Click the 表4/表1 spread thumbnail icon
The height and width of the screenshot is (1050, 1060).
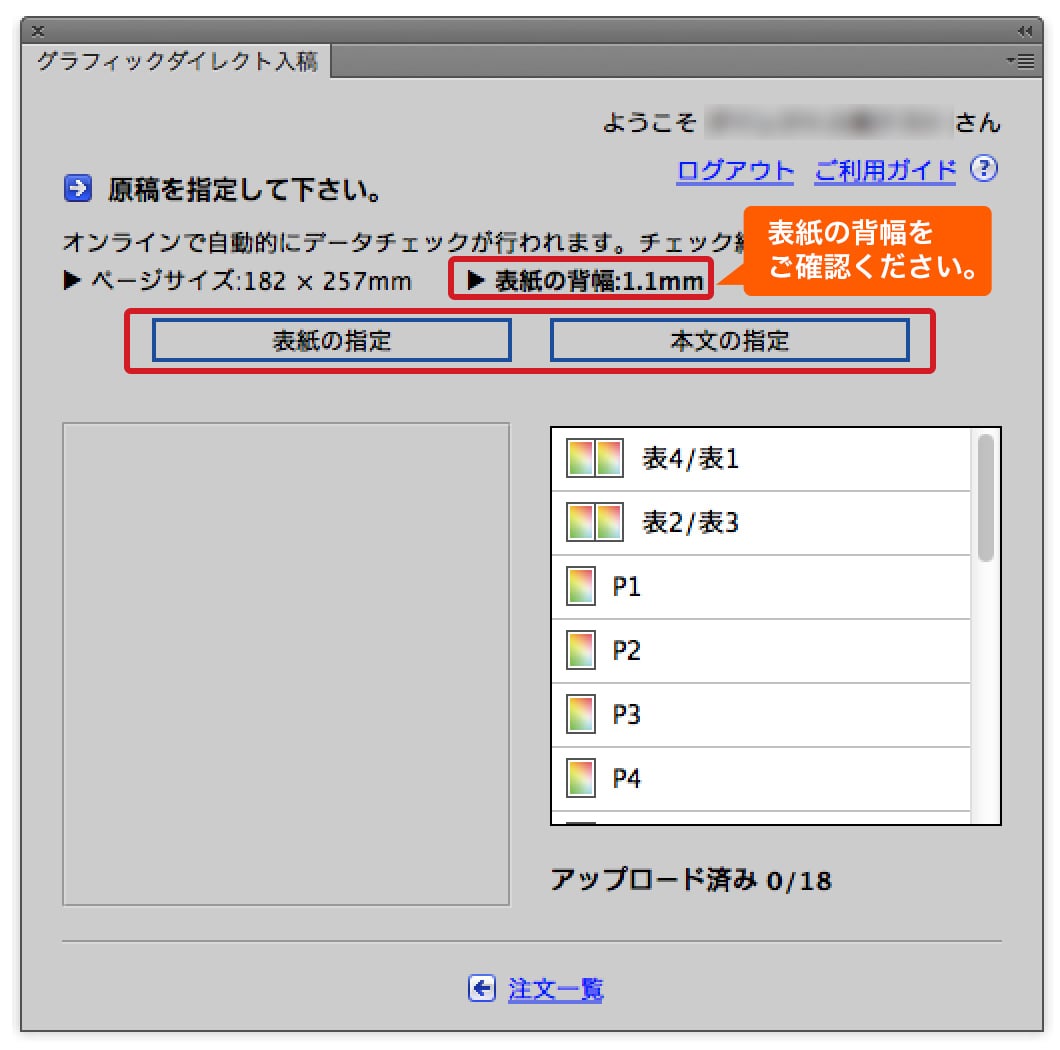595,459
